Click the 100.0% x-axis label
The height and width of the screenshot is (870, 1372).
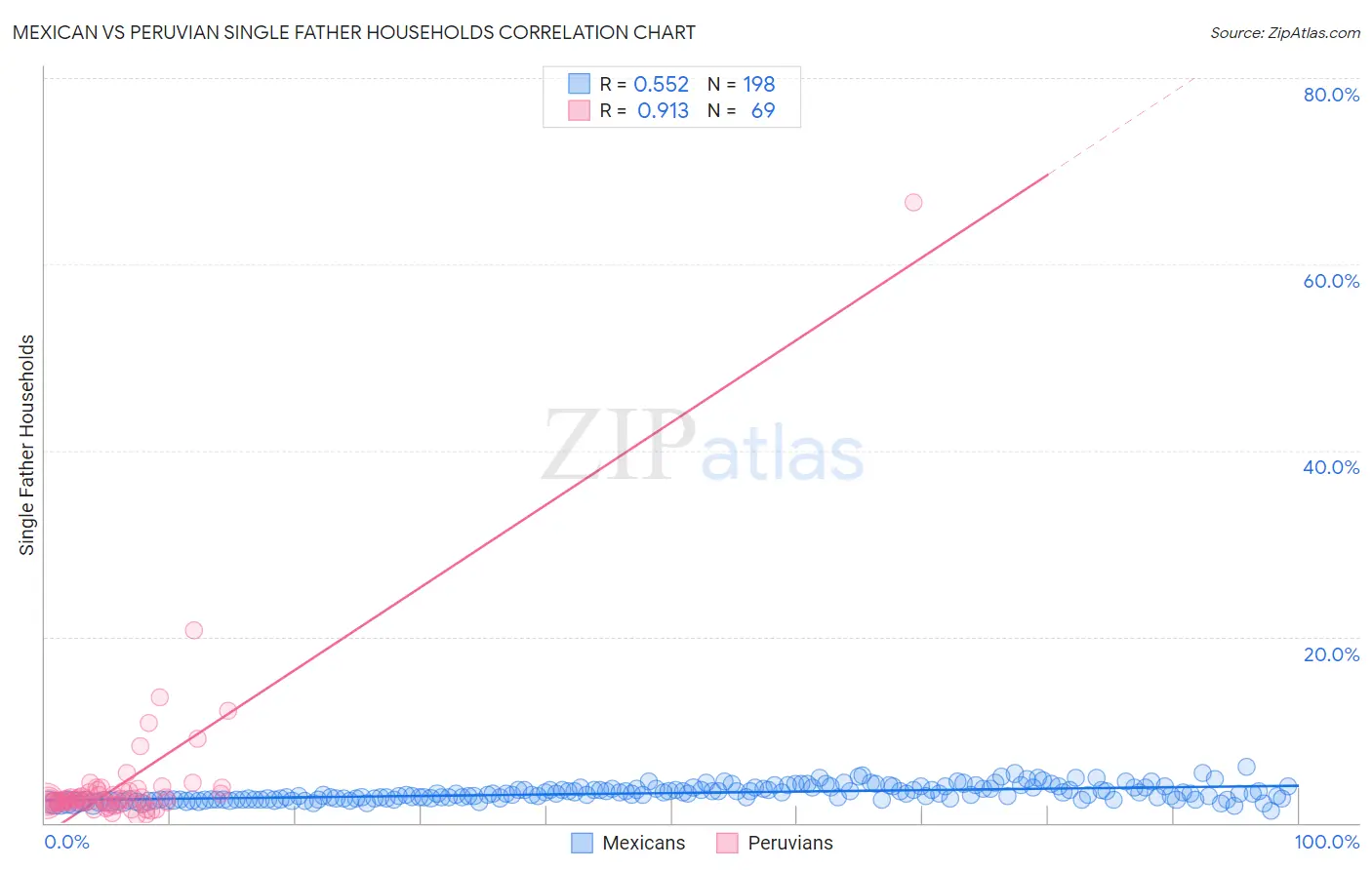[1327, 842]
